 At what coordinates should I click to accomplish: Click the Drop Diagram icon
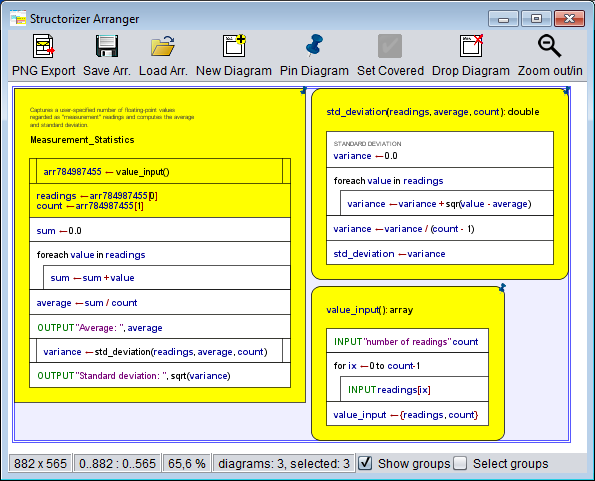coord(471,46)
